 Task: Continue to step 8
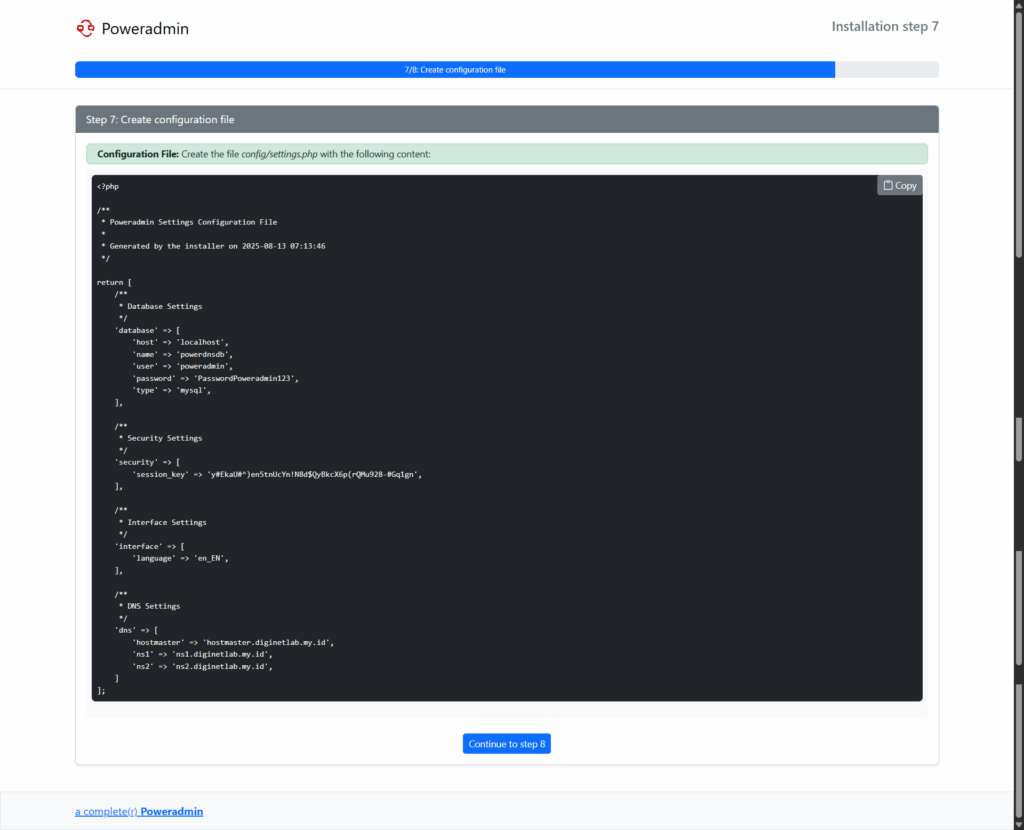507,744
